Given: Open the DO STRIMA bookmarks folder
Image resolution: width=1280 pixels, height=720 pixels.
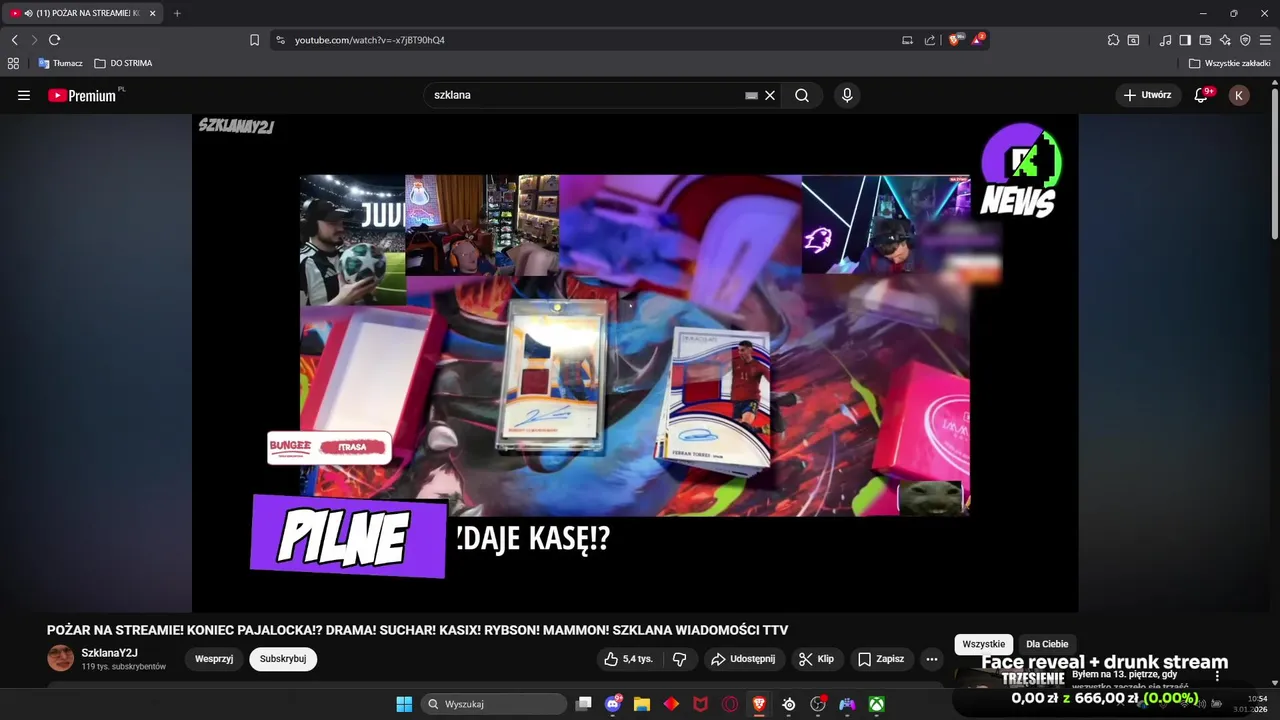Looking at the screenshot, I should click(x=123, y=63).
